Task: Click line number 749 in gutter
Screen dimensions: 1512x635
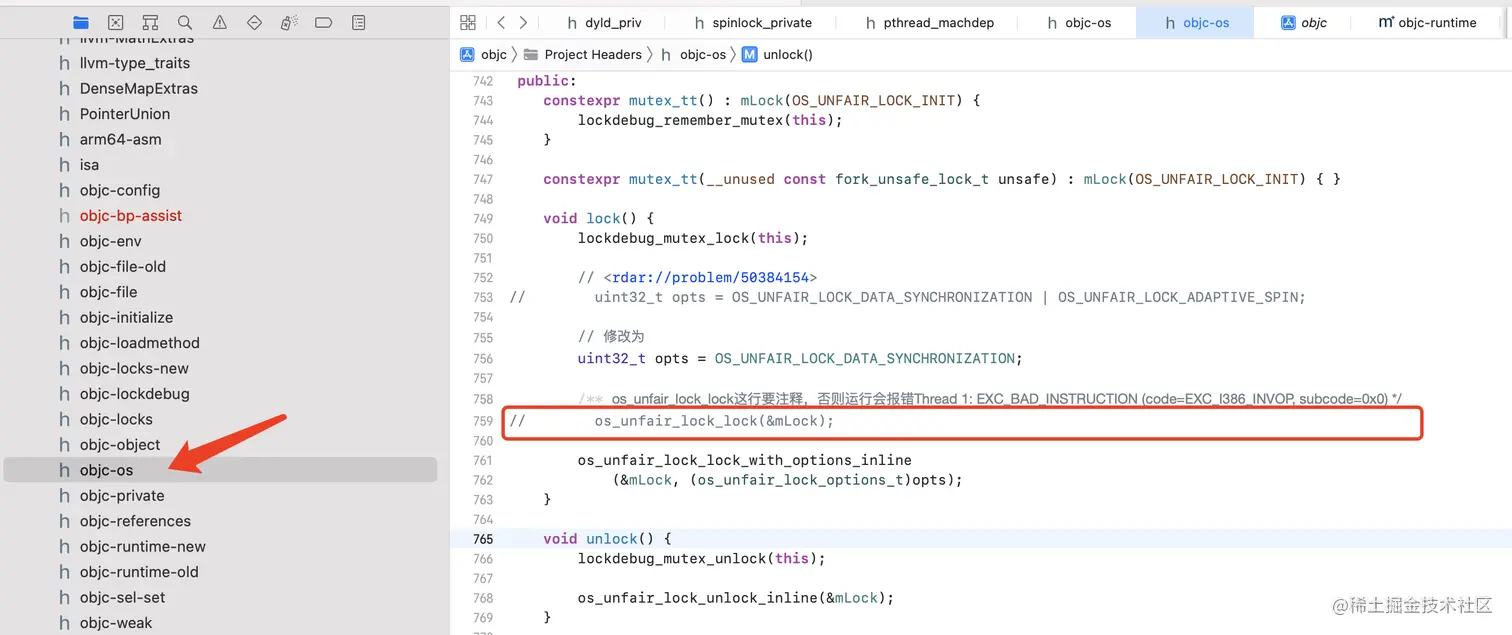Action: tap(482, 219)
